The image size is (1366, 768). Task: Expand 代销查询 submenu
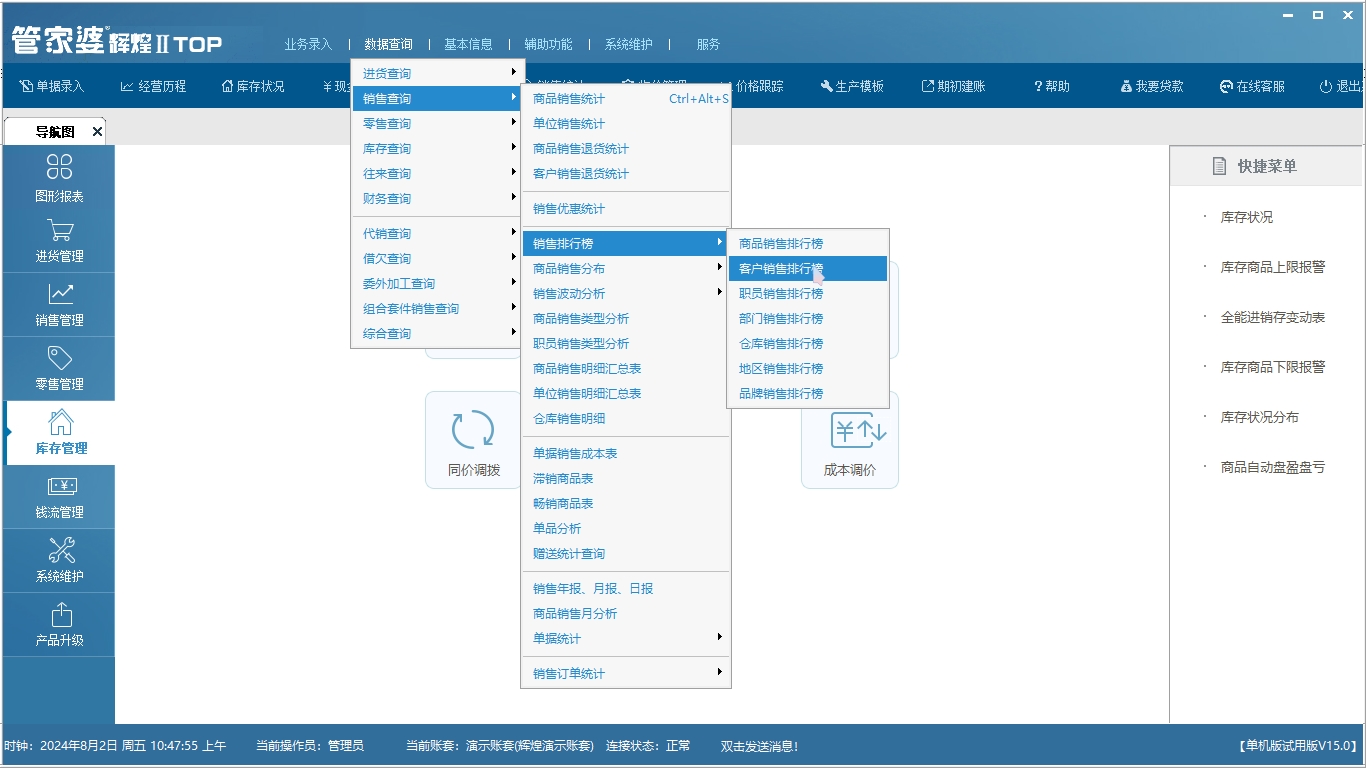pos(438,234)
